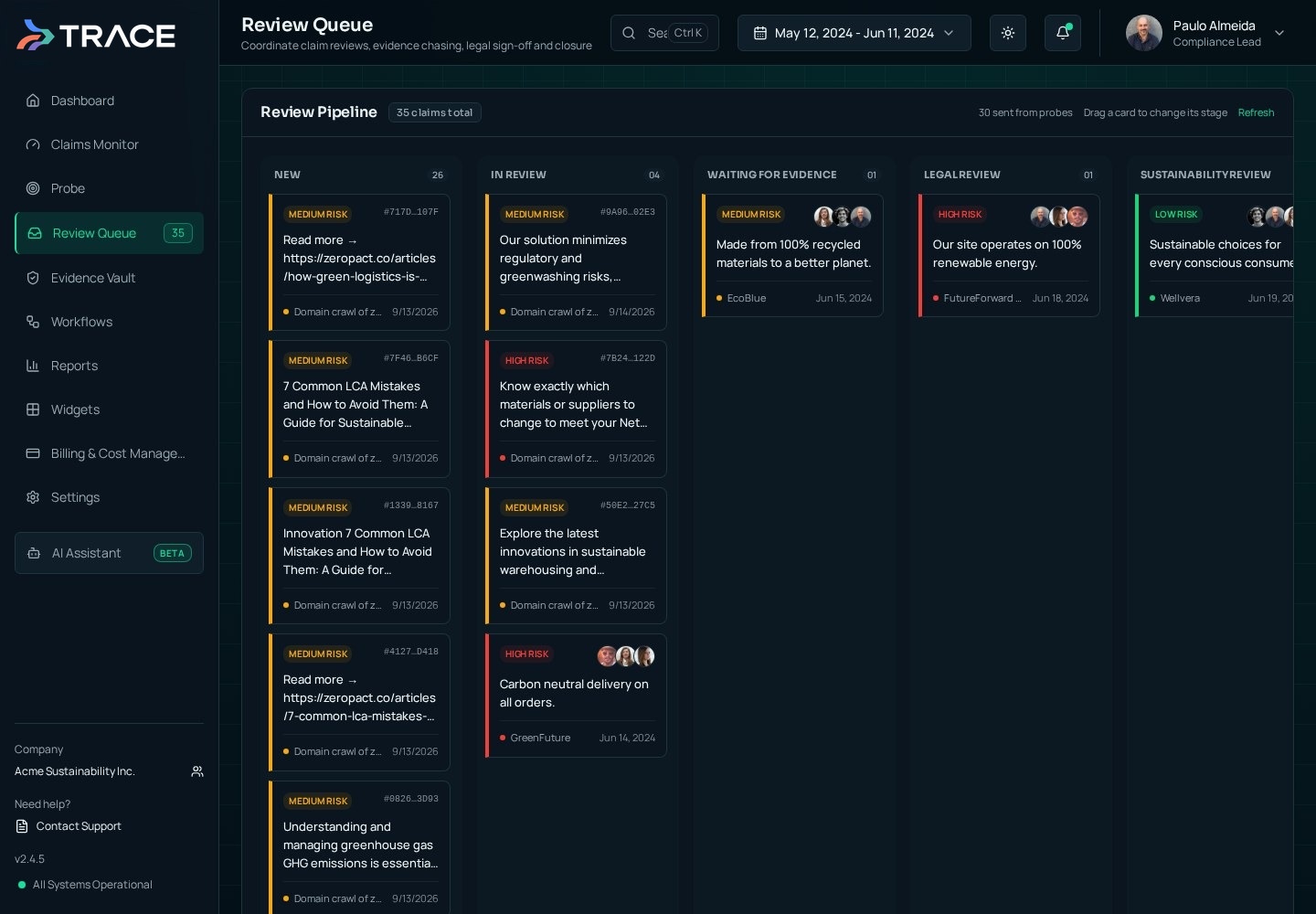Click the 35 claims total badge
1316x914 pixels.
coord(435,112)
